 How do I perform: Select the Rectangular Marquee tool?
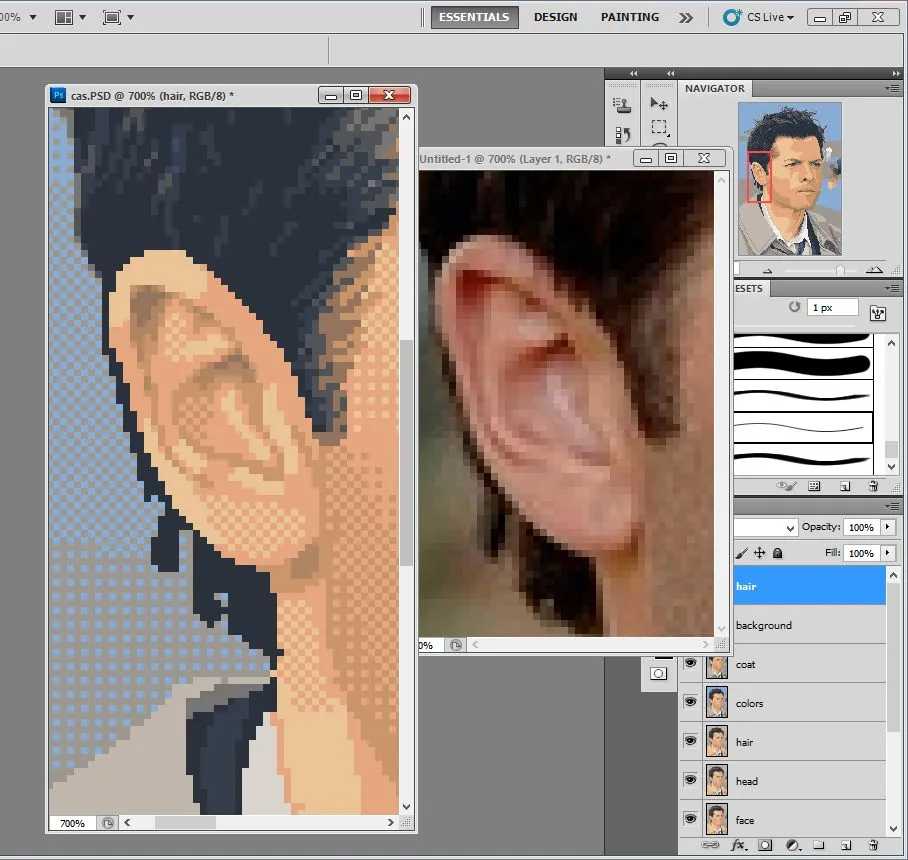pos(659,127)
